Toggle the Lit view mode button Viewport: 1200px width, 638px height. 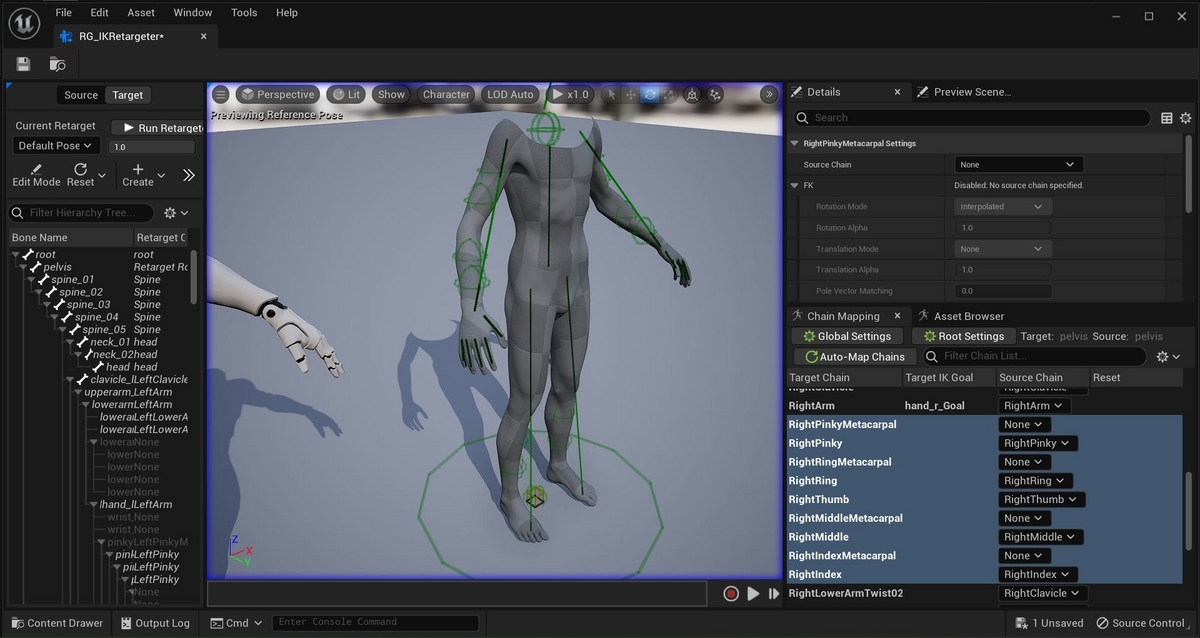(346, 95)
